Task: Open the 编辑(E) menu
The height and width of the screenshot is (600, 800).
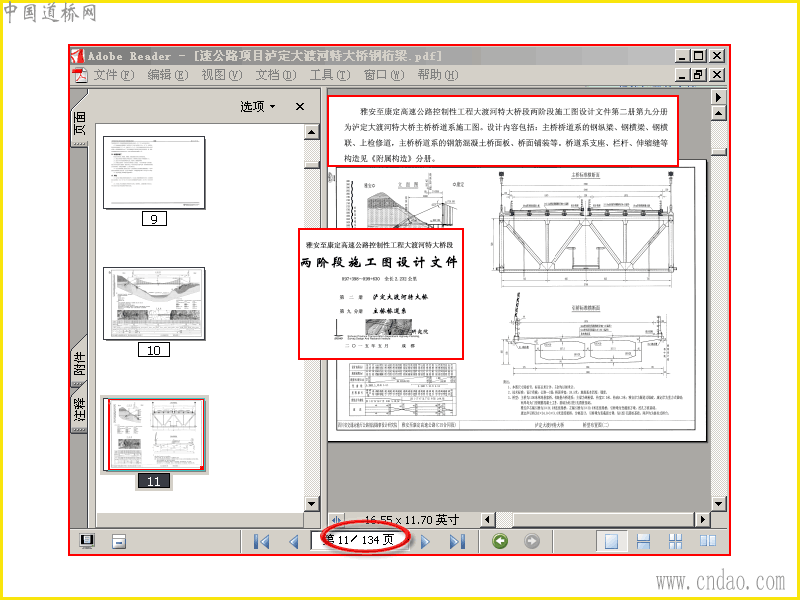Action: (168, 75)
